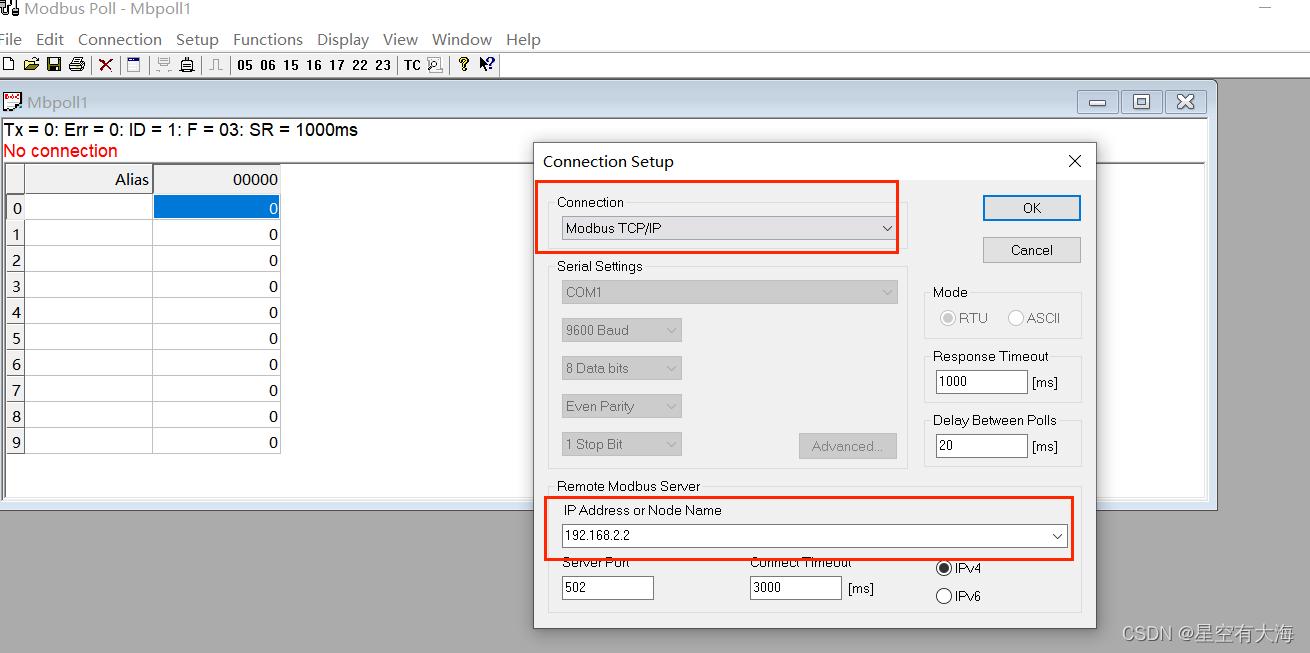
Task: Click the value cell in row 9
Action: click(x=216, y=442)
